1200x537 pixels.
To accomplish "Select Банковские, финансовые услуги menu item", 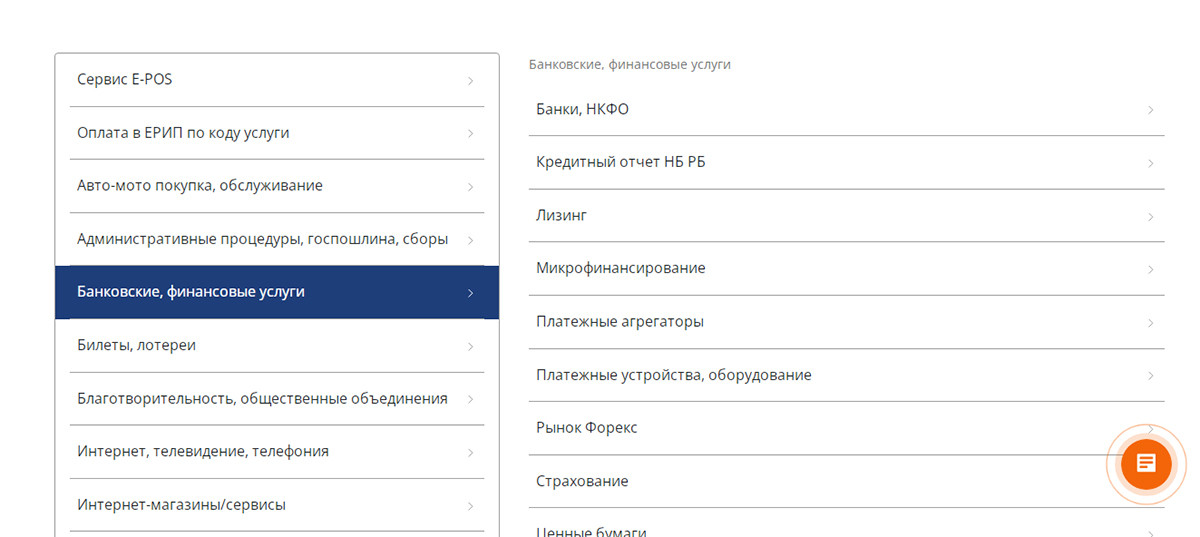I will [191, 292].
